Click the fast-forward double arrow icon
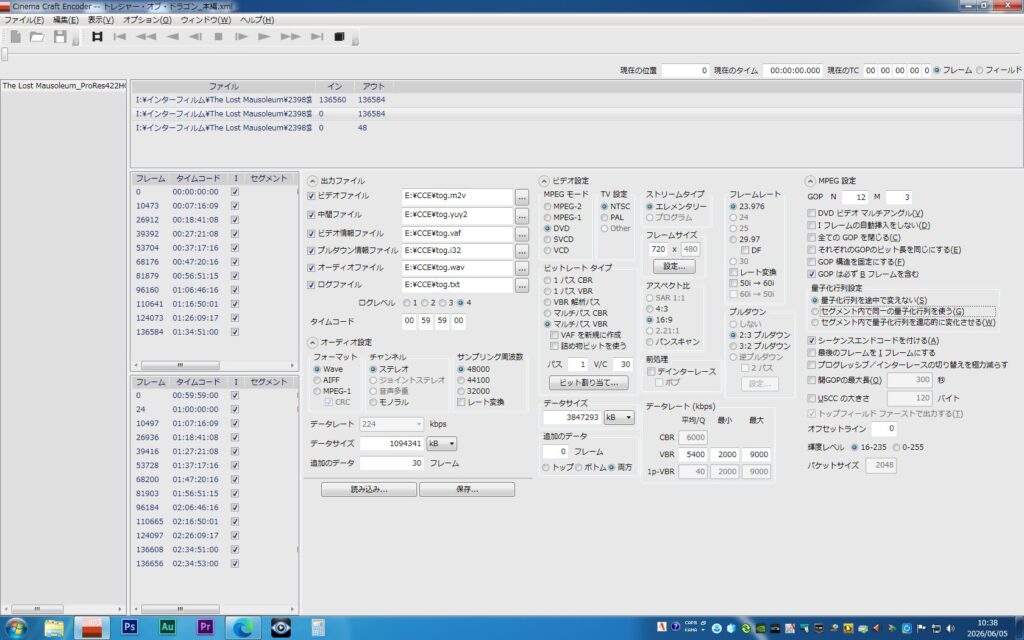The height and width of the screenshot is (640, 1024). [291, 37]
